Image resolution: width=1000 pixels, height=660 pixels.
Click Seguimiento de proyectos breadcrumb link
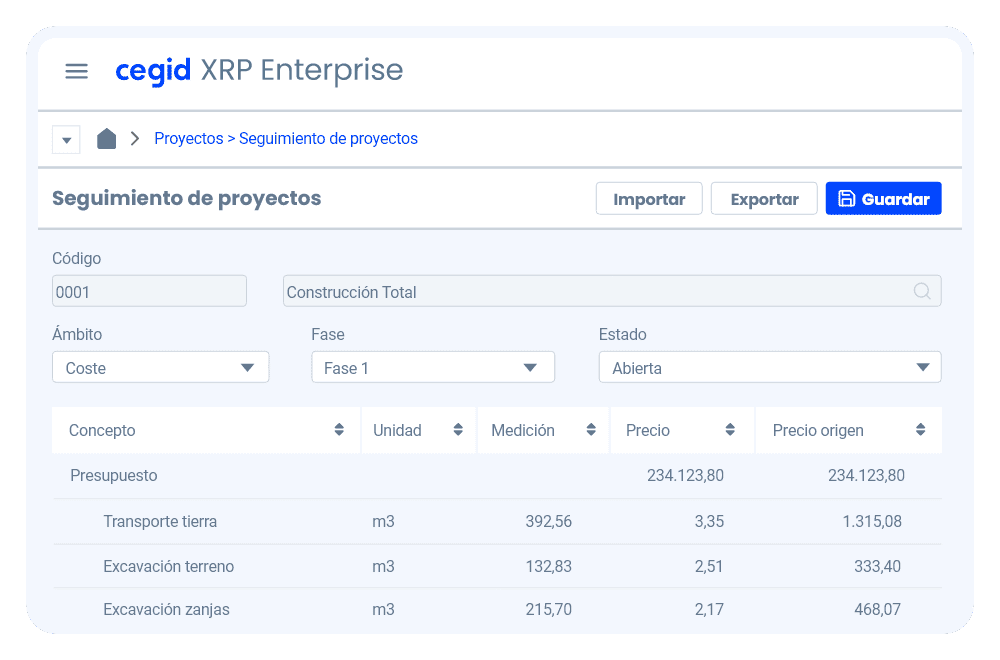(328, 139)
